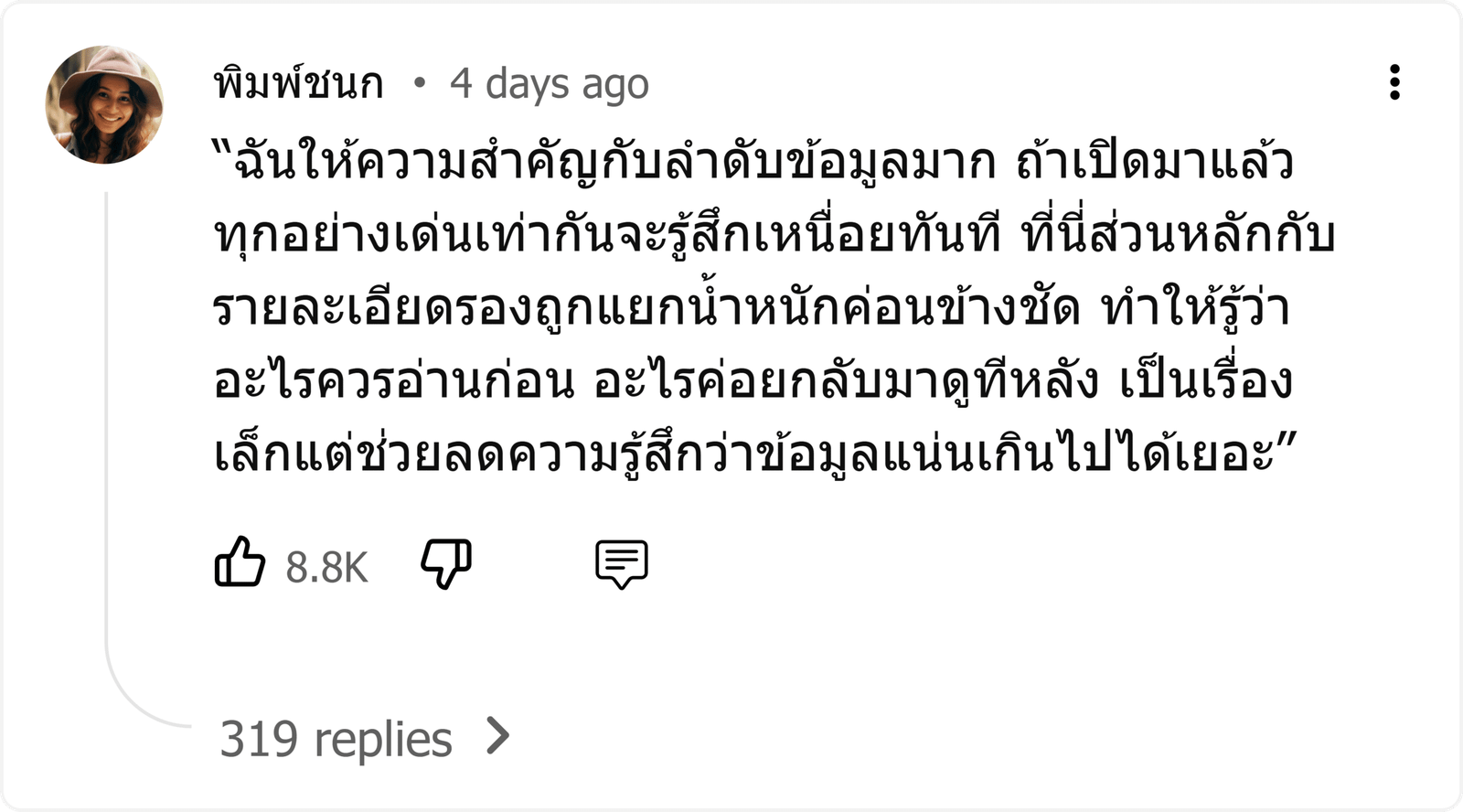Like the comment with thumbs-up icon
Viewport: 1463px width, 812px height.
(240, 561)
